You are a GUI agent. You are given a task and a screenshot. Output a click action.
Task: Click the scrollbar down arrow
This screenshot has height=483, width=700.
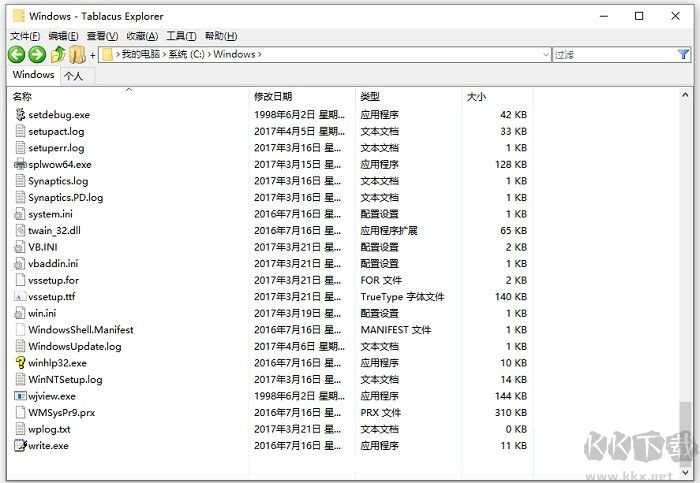click(x=685, y=472)
